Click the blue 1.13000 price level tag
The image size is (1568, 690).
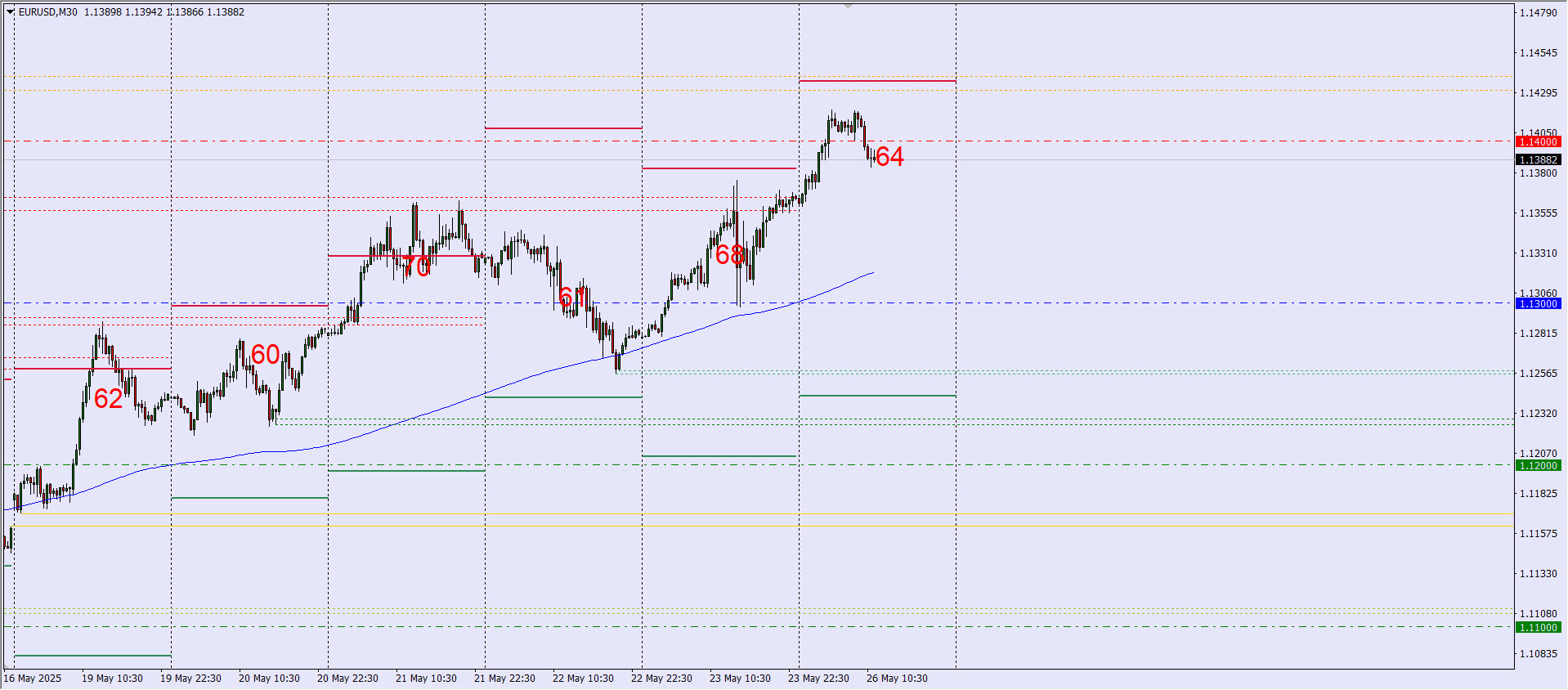[x=1539, y=304]
